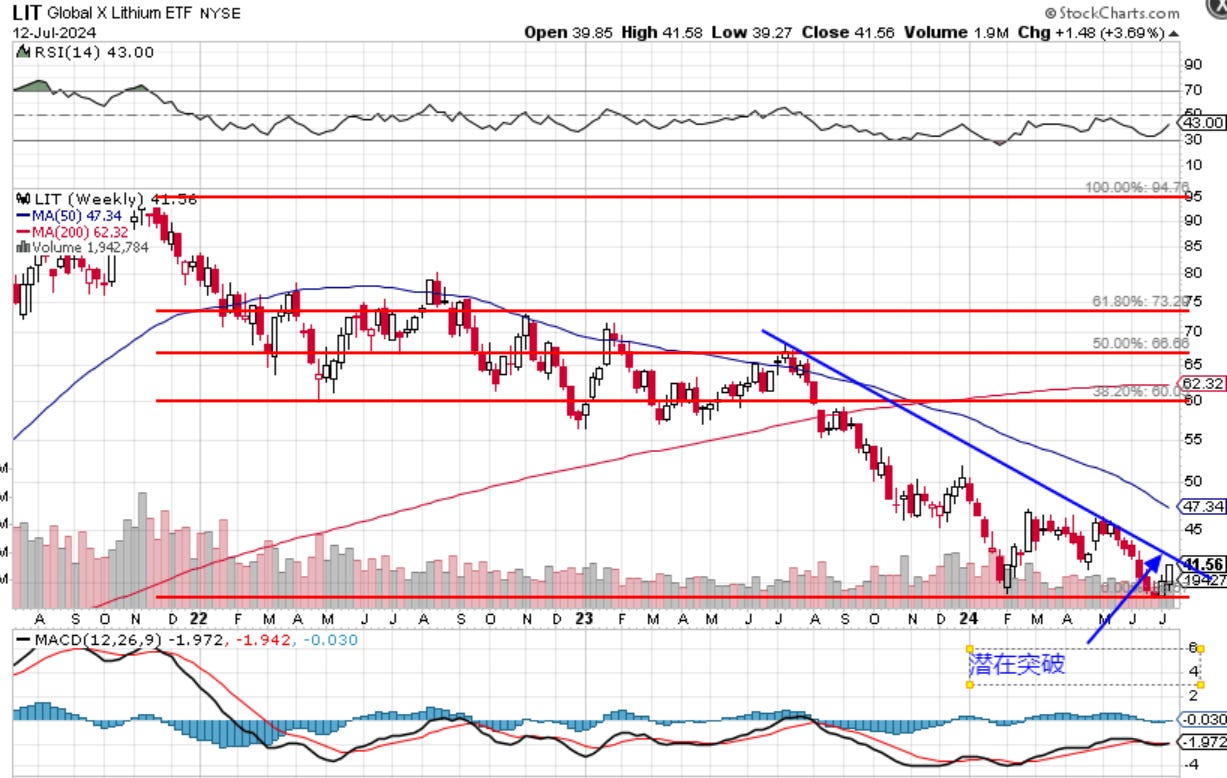
Task: Click the 43.00 RSI value tag
Action: (1202, 122)
